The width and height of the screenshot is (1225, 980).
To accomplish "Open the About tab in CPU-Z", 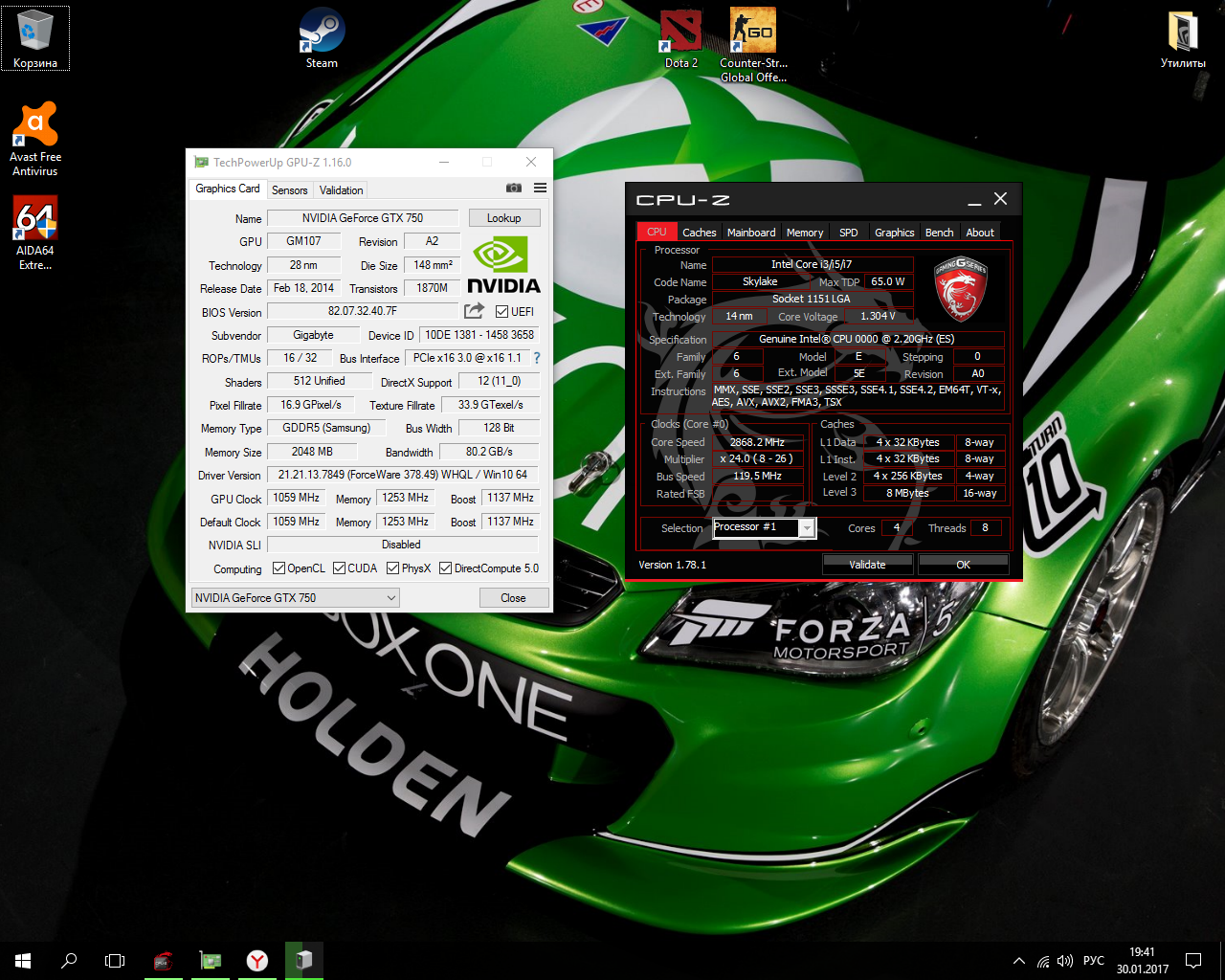I will 980,232.
